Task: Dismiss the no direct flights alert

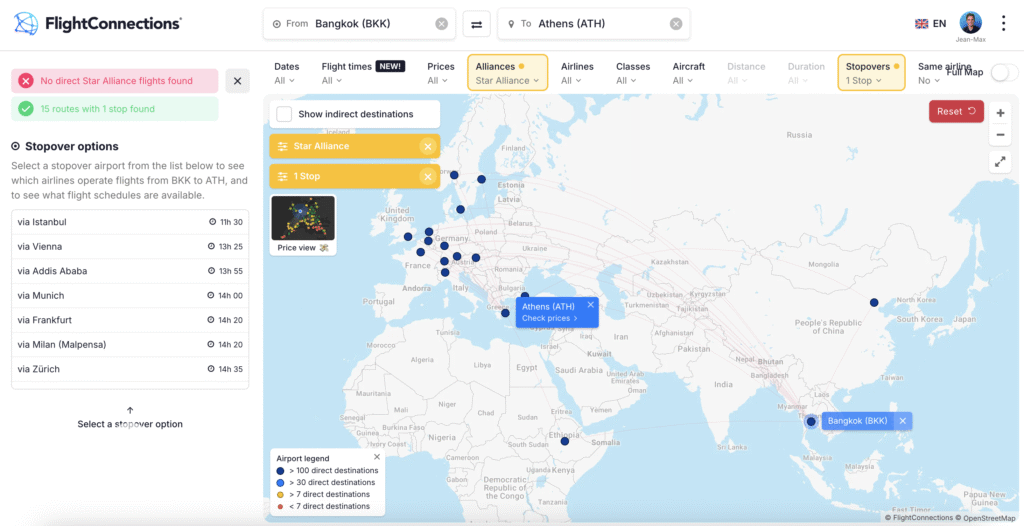Action: [x=237, y=81]
